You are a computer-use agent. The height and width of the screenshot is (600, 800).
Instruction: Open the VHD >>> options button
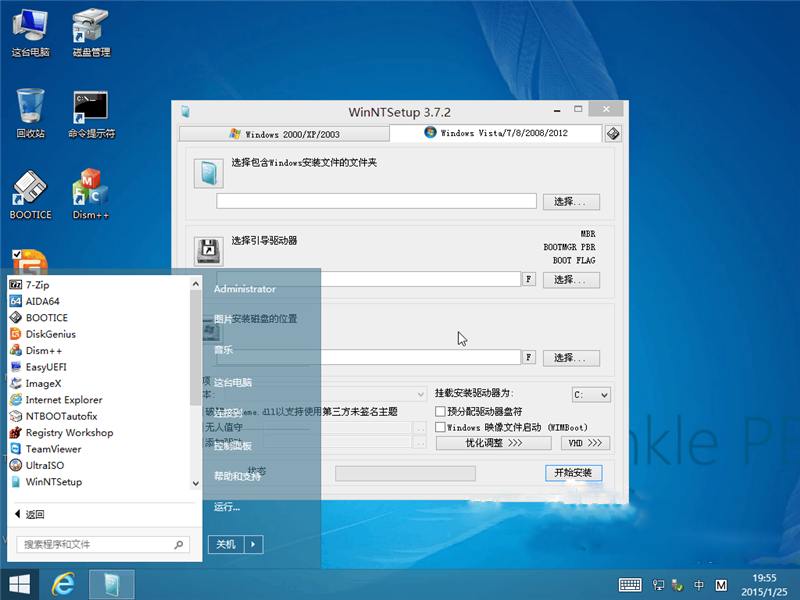(x=586, y=443)
